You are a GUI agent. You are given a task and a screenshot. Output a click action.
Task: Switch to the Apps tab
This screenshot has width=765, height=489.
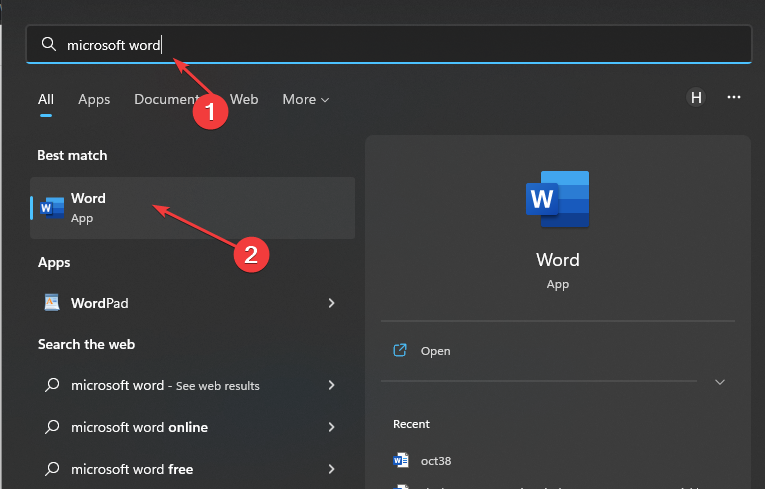click(x=94, y=100)
